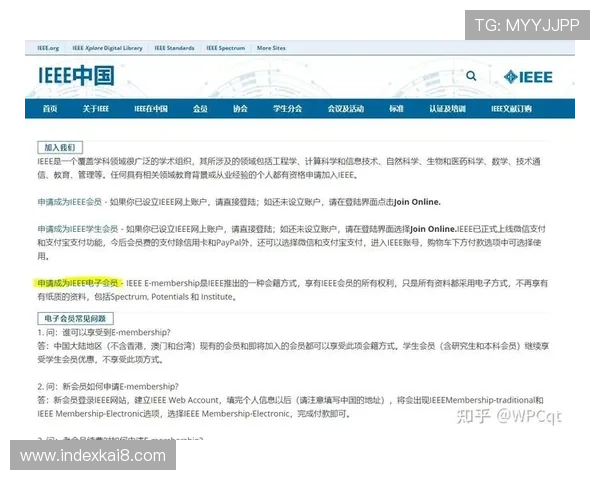Follow the highlighted 申请成为IEEE电子会员 link
The image size is (600, 480).
coord(78,283)
